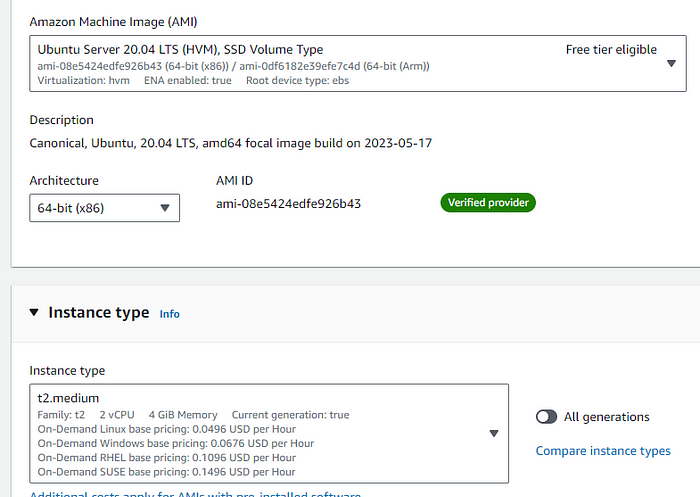
Task: Click the Root device type: ebs text
Action: [x=297, y=80]
